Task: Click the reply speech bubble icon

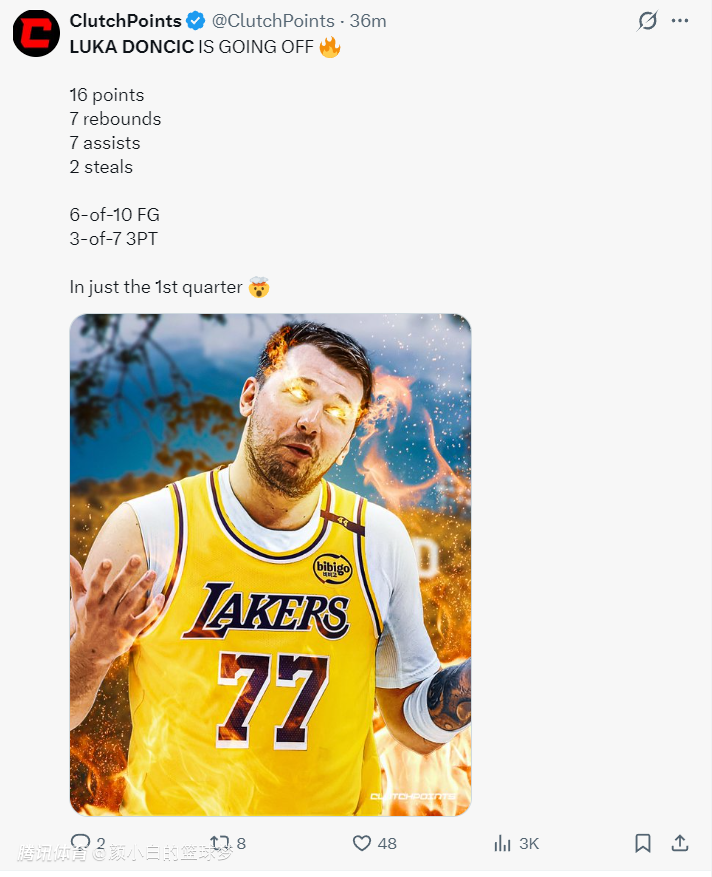Action: [x=81, y=843]
